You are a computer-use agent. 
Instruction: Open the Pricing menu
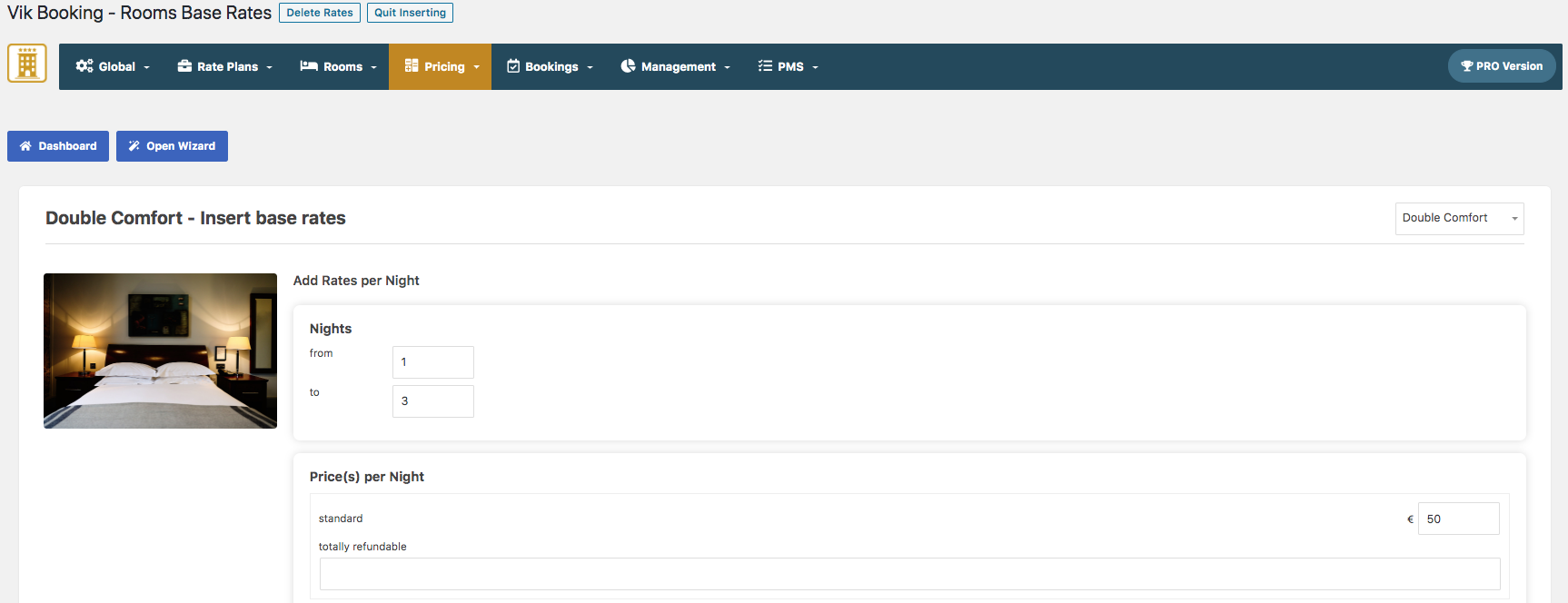coord(441,66)
